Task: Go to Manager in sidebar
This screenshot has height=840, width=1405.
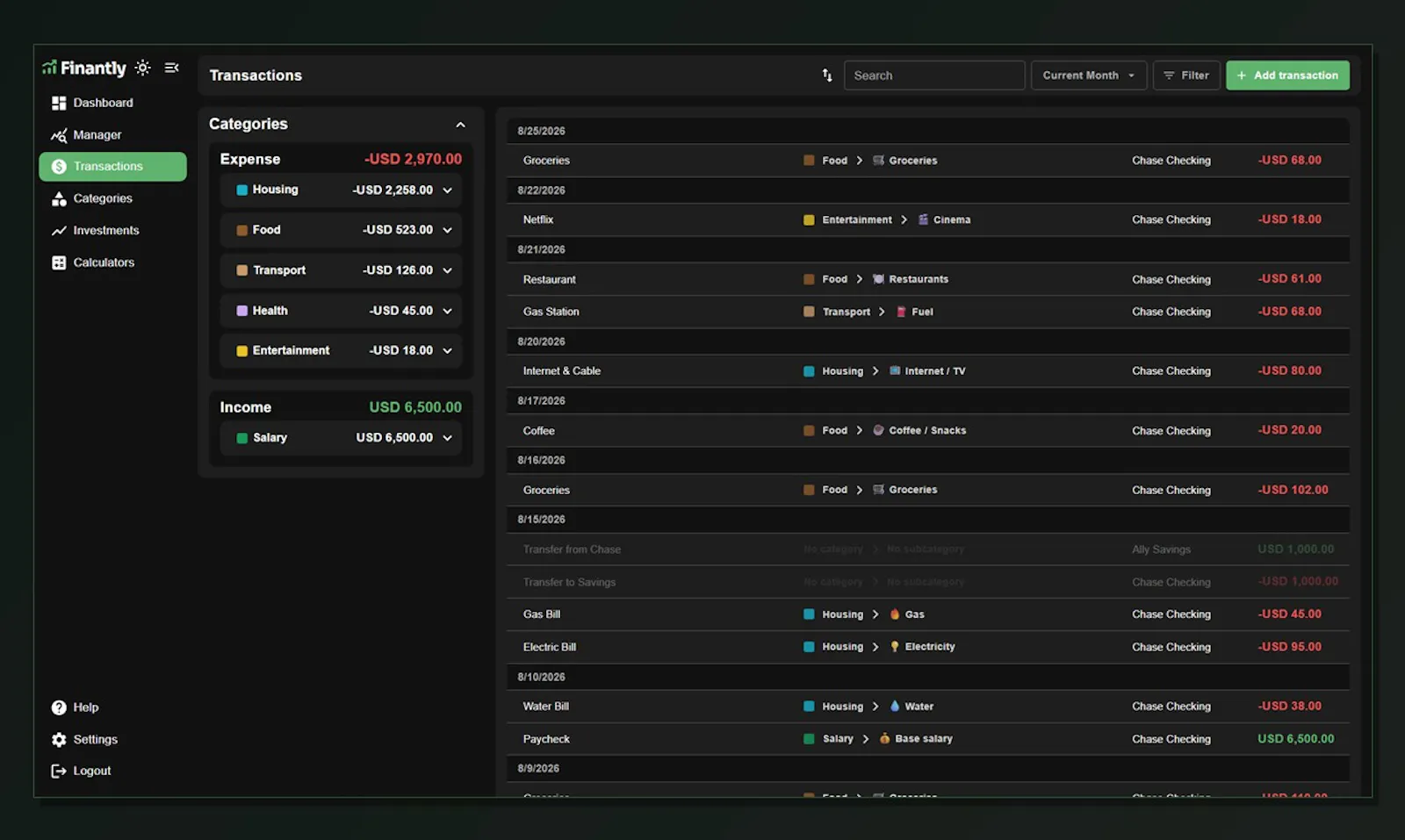Action: [112, 135]
